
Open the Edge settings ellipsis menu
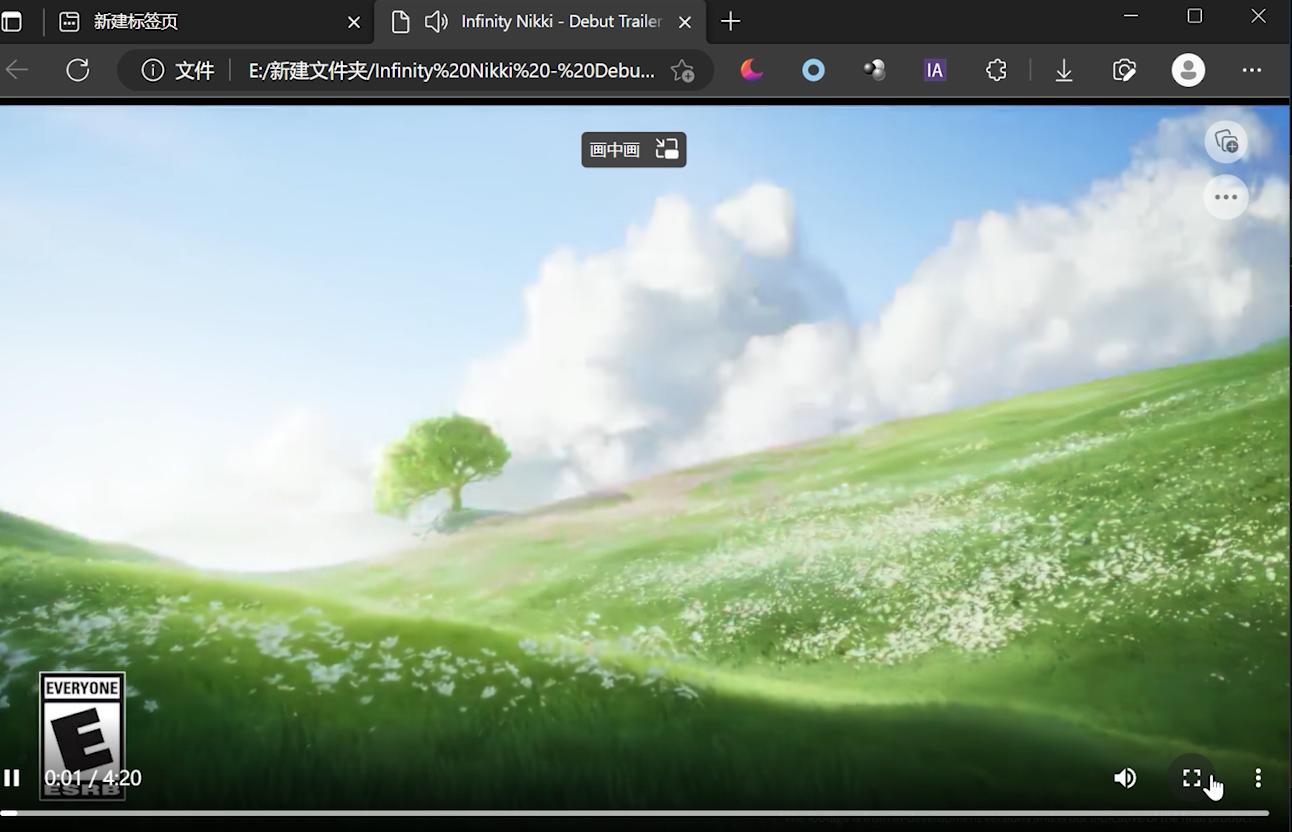[1251, 70]
